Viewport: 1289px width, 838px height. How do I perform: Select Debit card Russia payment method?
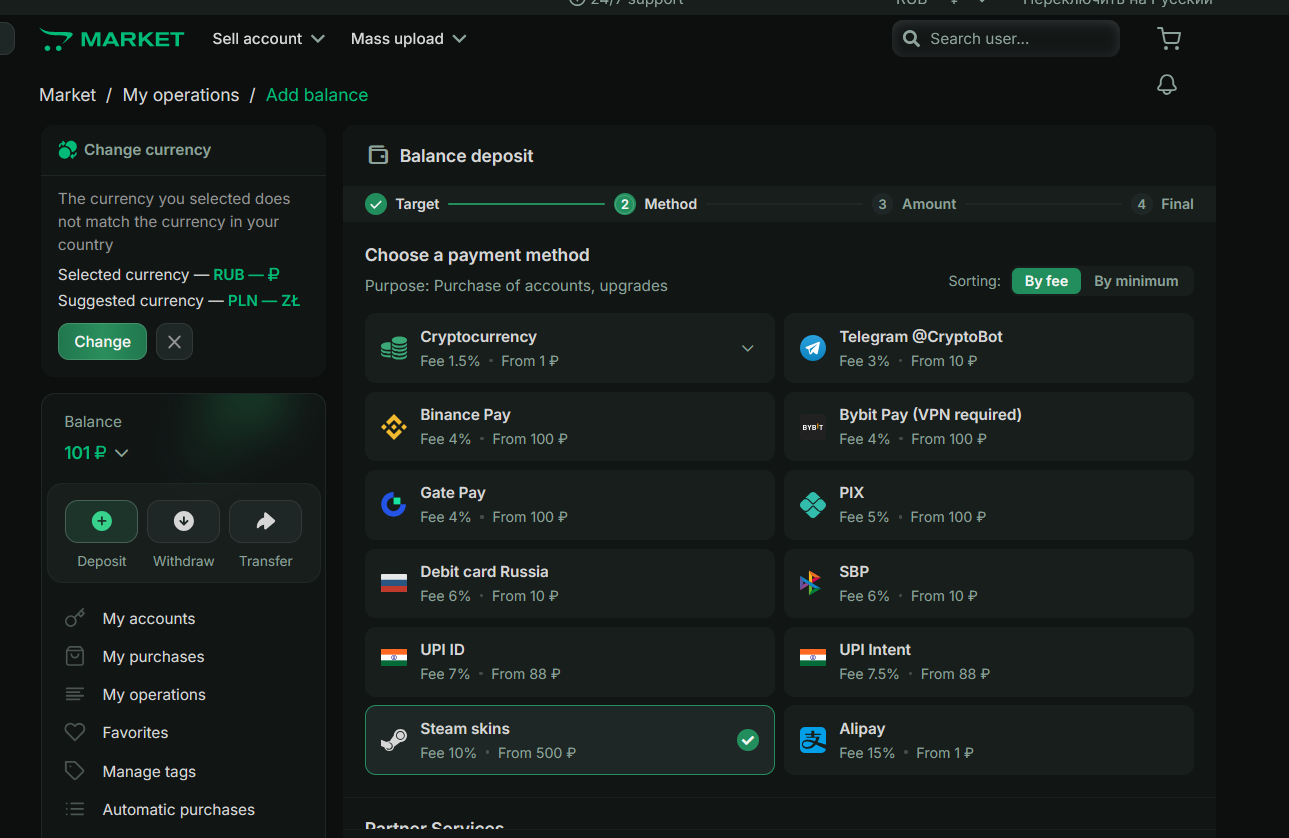[570, 583]
